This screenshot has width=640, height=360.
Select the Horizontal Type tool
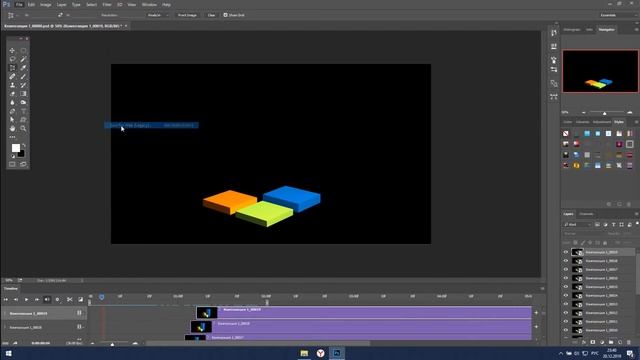(23, 111)
